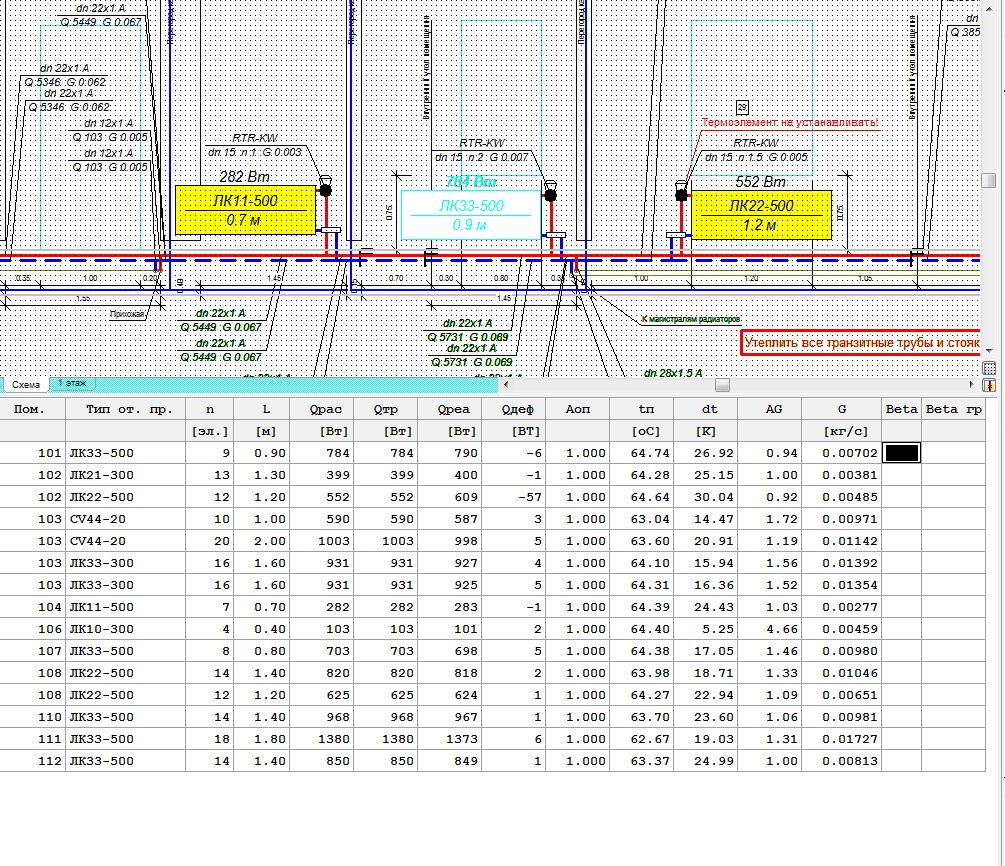1005x866 pixels.
Task: Click the Beta column header
Action: 901,409
